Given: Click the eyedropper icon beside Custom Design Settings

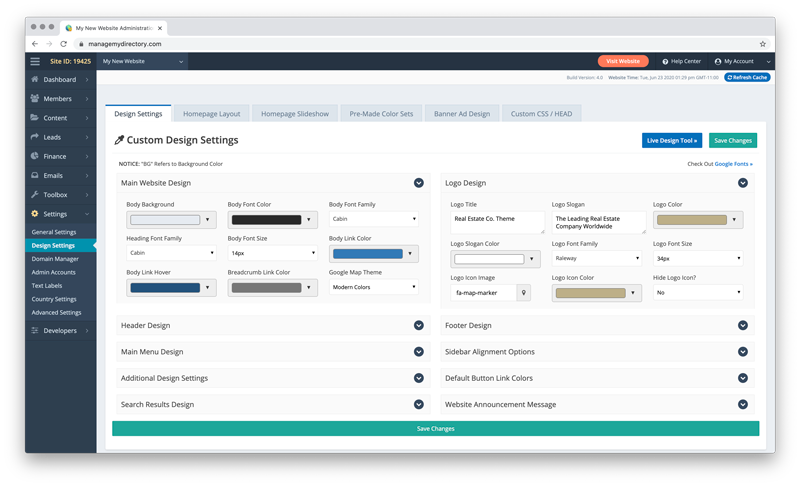Looking at the screenshot, I should (119, 140).
